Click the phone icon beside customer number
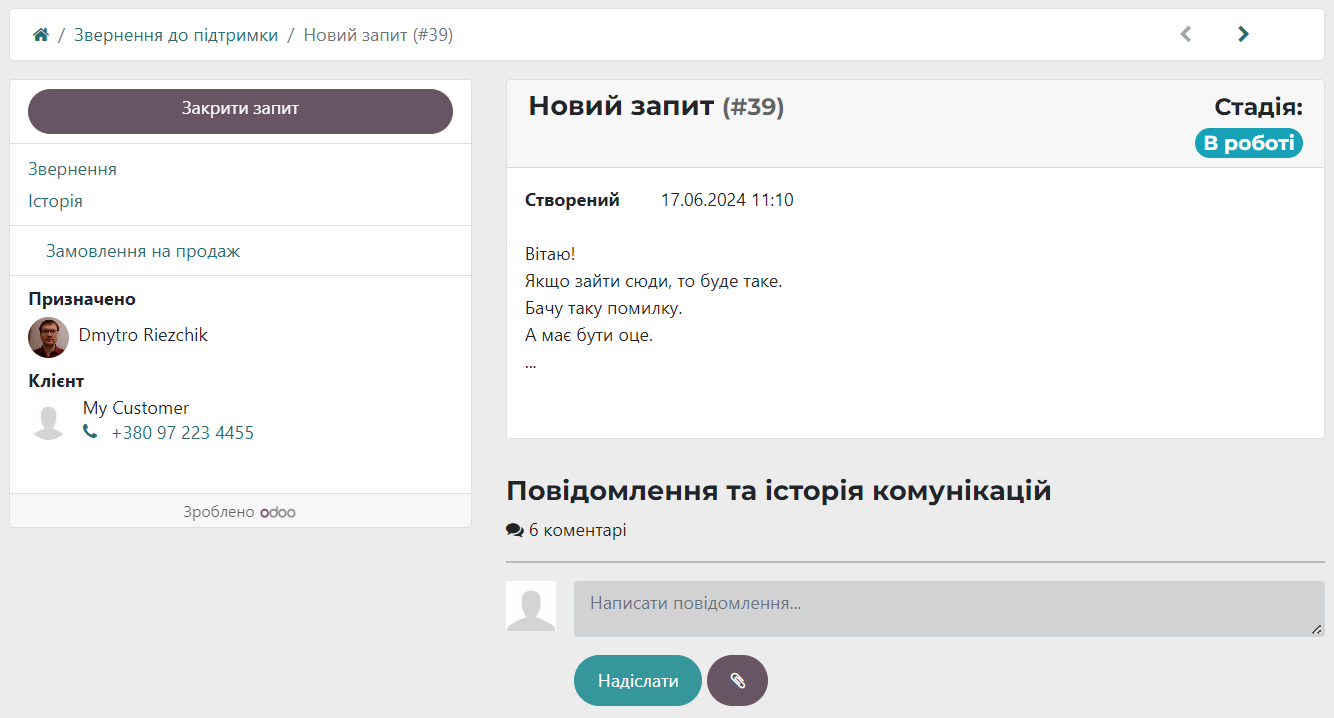Image resolution: width=1334 pixels, height=718 pixels. point(90,432)
